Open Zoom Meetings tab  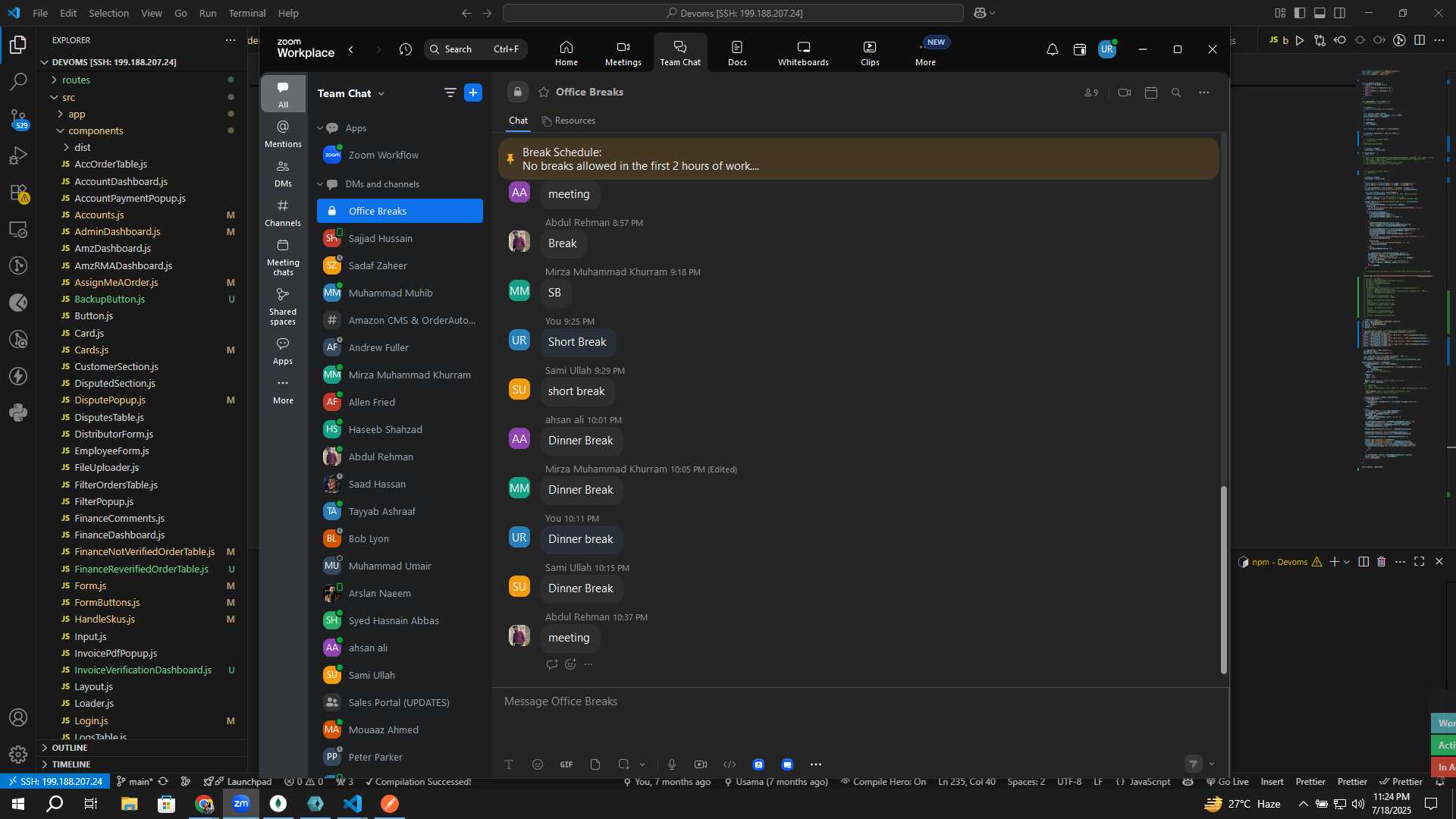[623, 52]
